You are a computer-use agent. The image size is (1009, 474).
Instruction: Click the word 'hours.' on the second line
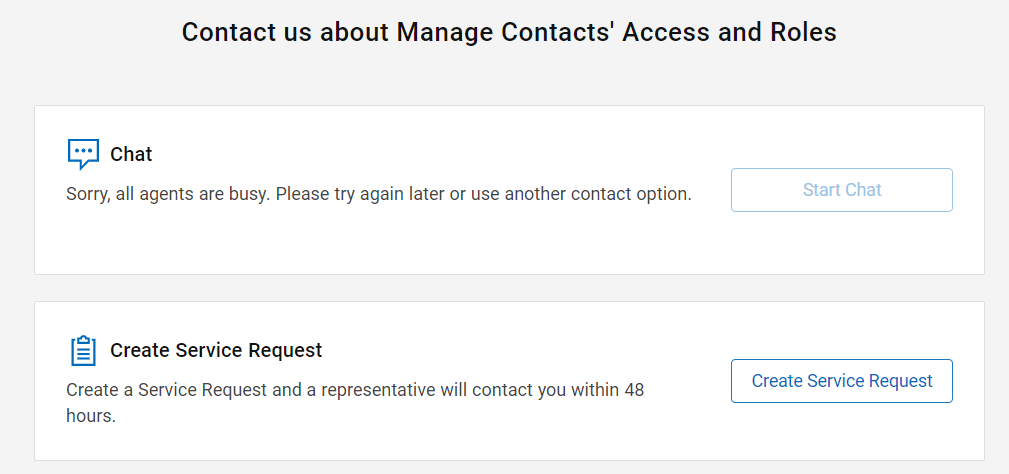pyautogui.click(x=91, y=415)
